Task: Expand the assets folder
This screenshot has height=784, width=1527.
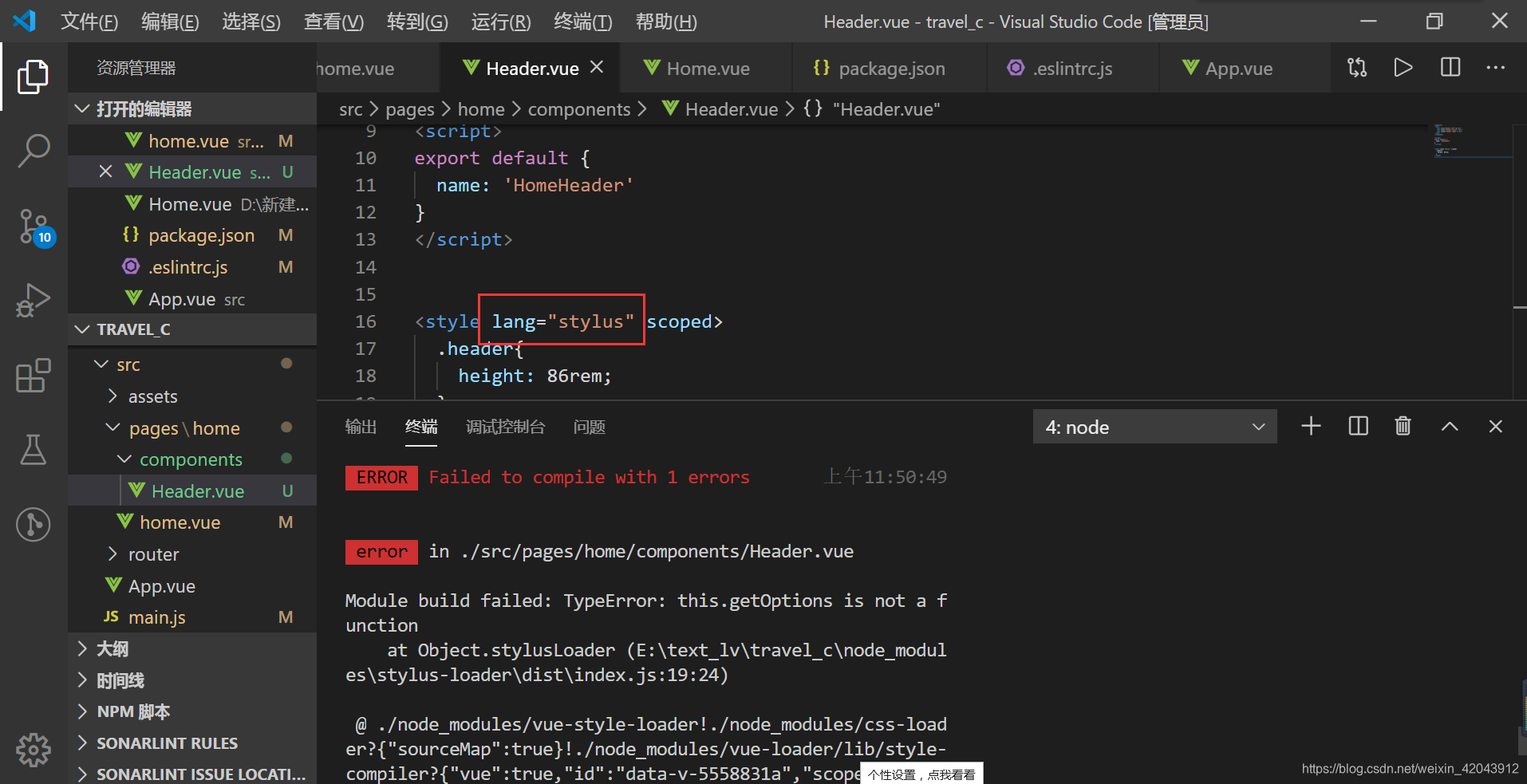Action: (112, 396)
